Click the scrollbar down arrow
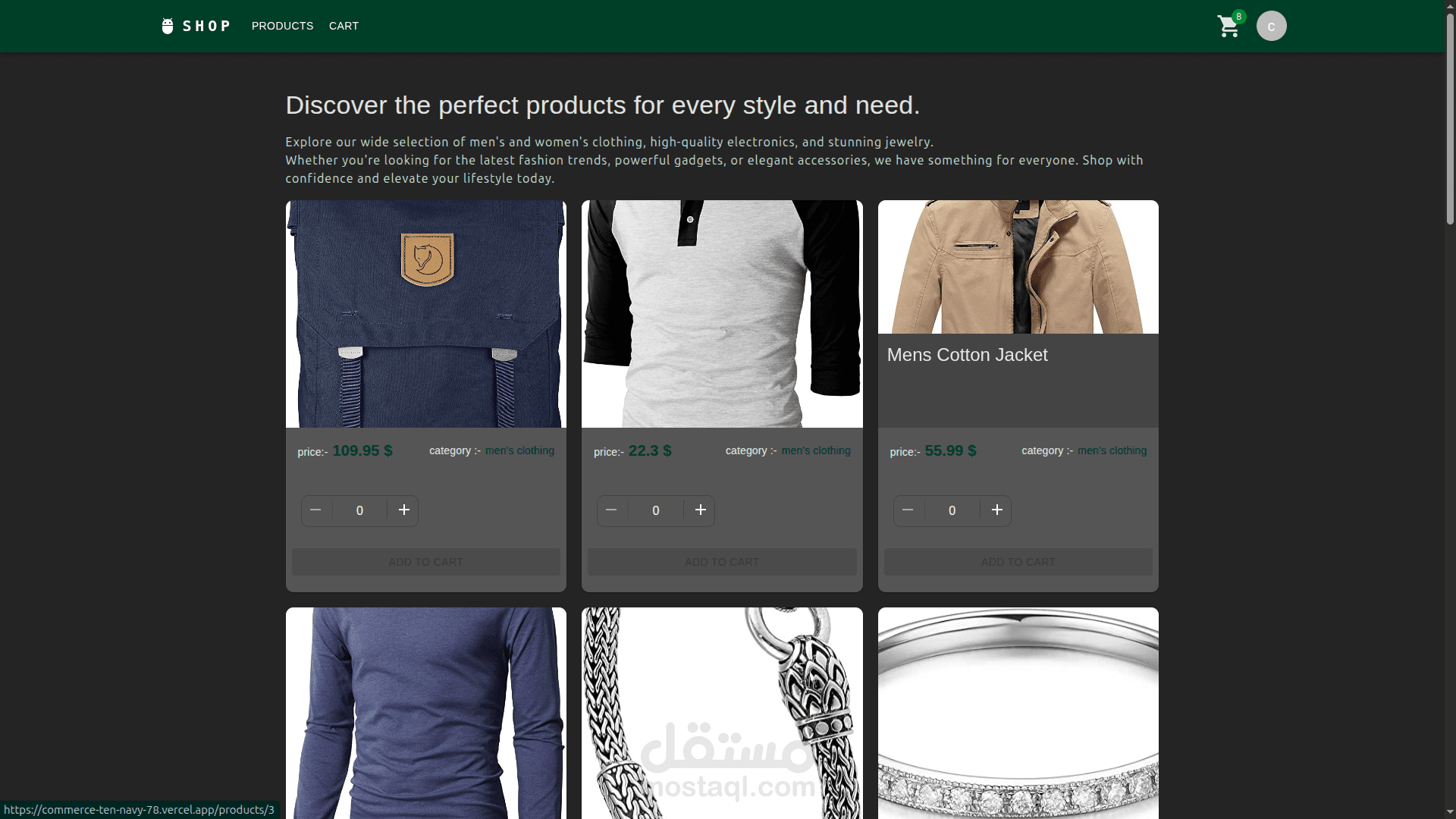Image resolution: width=1456 pixels, height=819 pixels. 1450,812
